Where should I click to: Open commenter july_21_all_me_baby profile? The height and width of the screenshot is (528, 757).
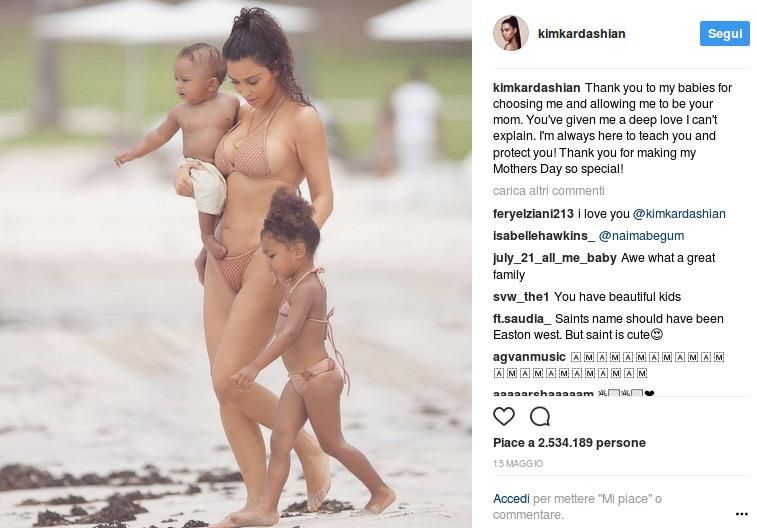pyautogui.click(x=555, y=258)
